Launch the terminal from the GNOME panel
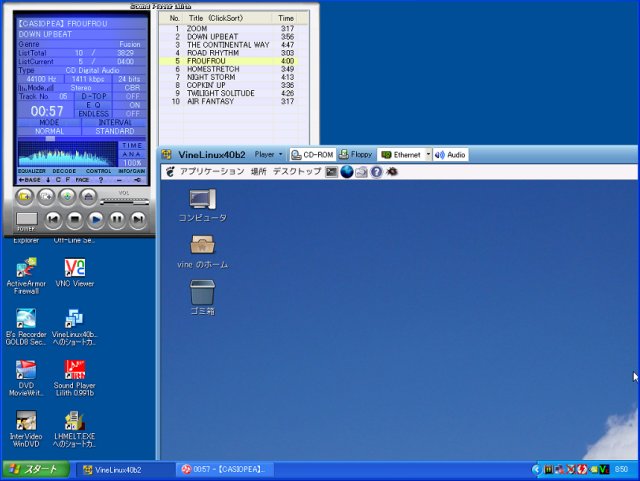This screenshot has height=481, width=640. [x=332, y=172]
